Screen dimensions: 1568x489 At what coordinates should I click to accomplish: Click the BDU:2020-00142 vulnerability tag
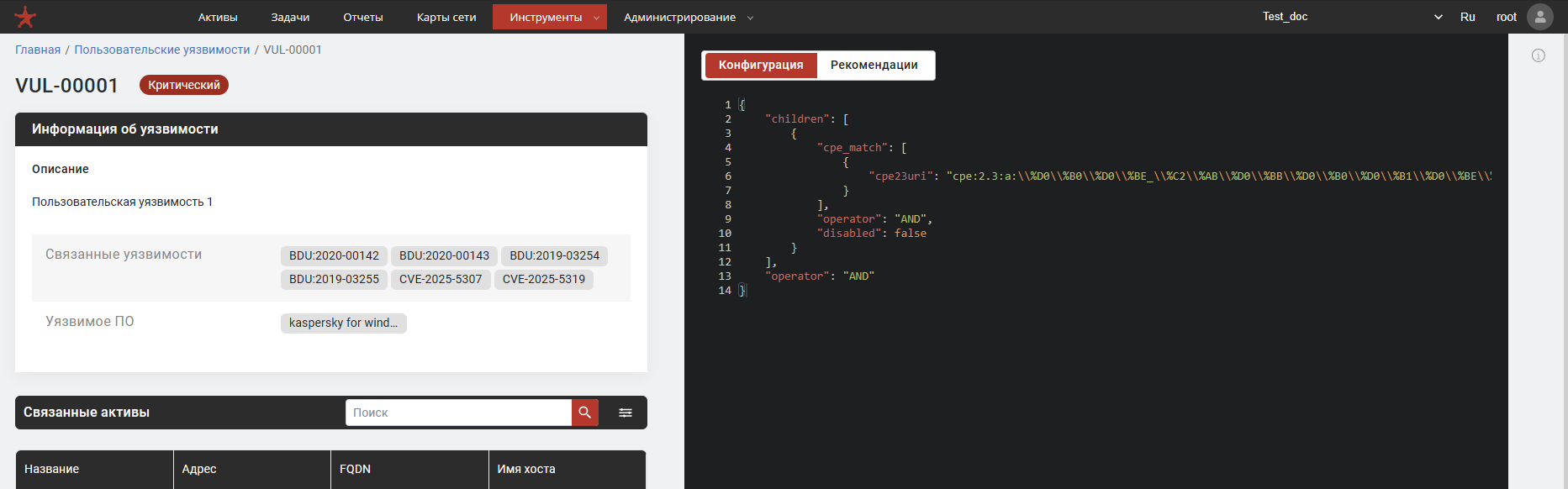[334, 255]
